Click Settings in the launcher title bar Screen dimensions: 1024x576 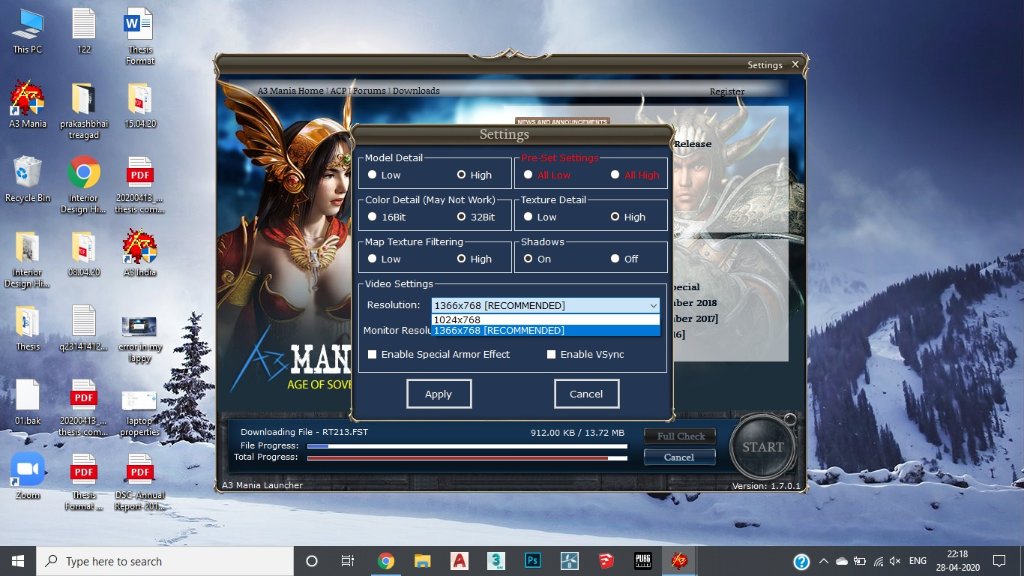click(x=765, y=65)
